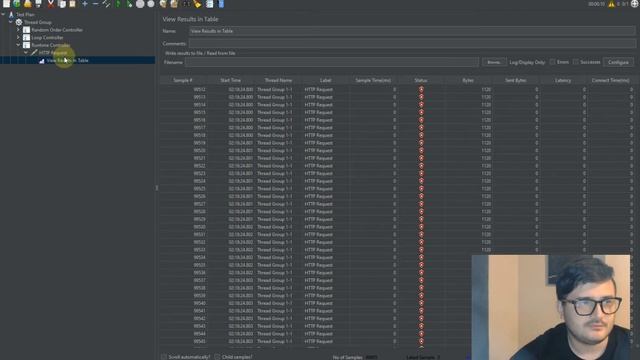Click the green Start test icon

pos(118,4)
